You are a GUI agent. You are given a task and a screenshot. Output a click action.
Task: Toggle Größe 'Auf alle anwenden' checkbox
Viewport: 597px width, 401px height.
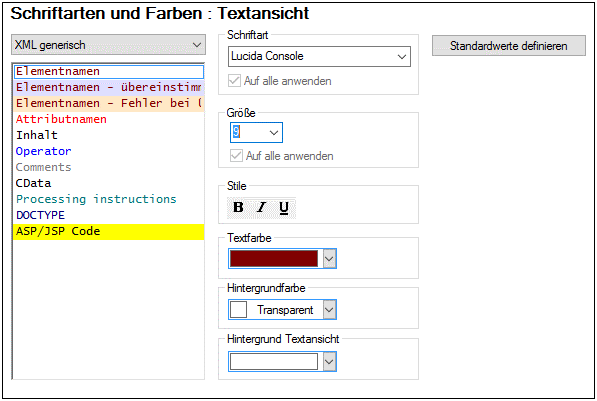pyautogui.click(x=236, y=156)
